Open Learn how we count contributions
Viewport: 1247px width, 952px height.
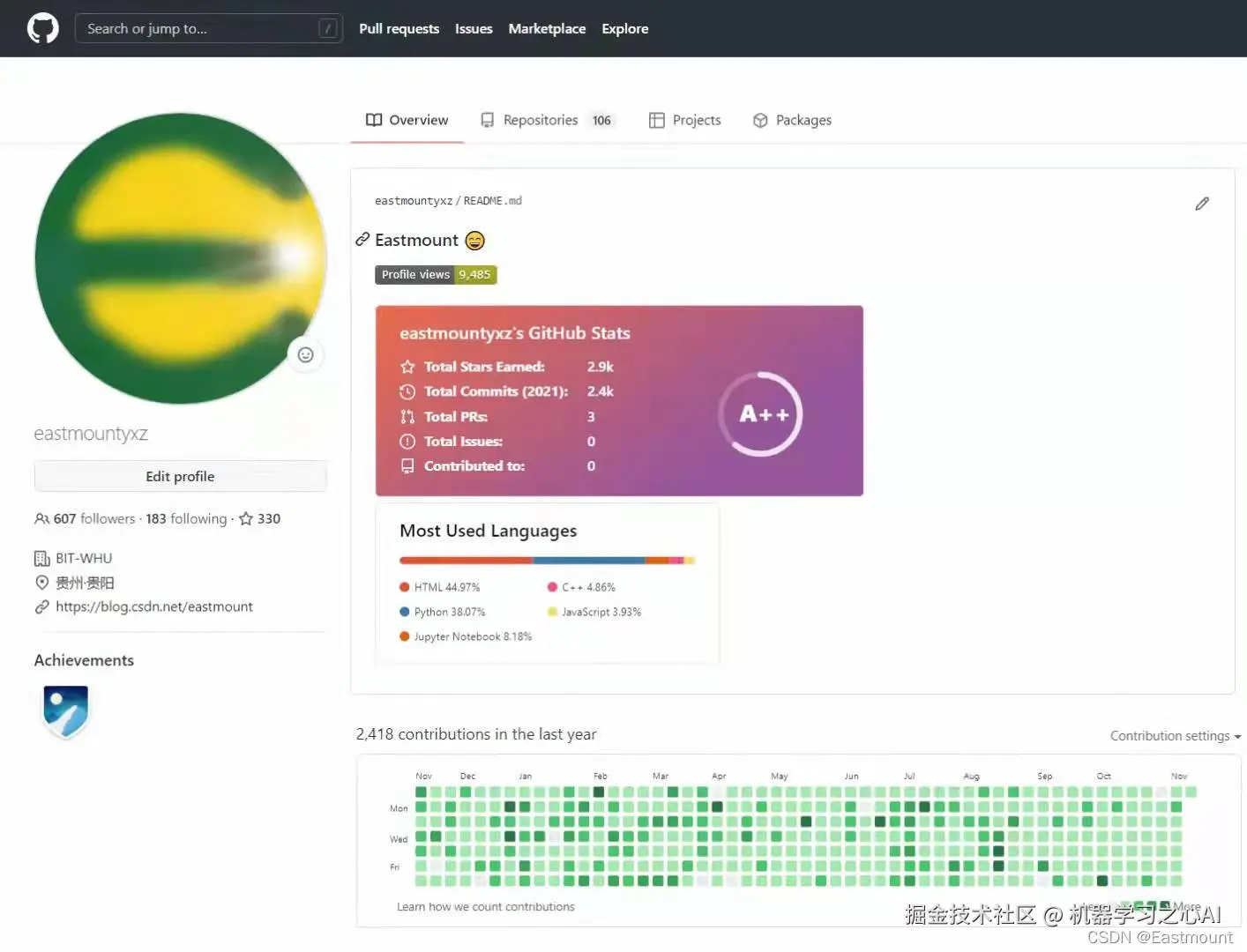(x=485, y=906)
